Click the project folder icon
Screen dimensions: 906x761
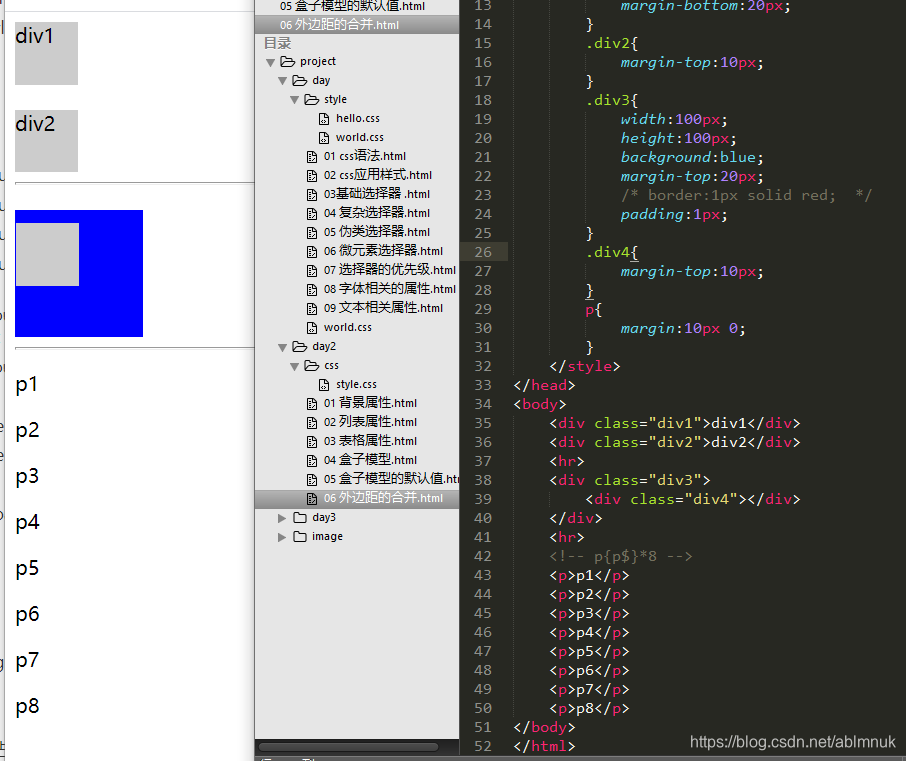[288, 61]
